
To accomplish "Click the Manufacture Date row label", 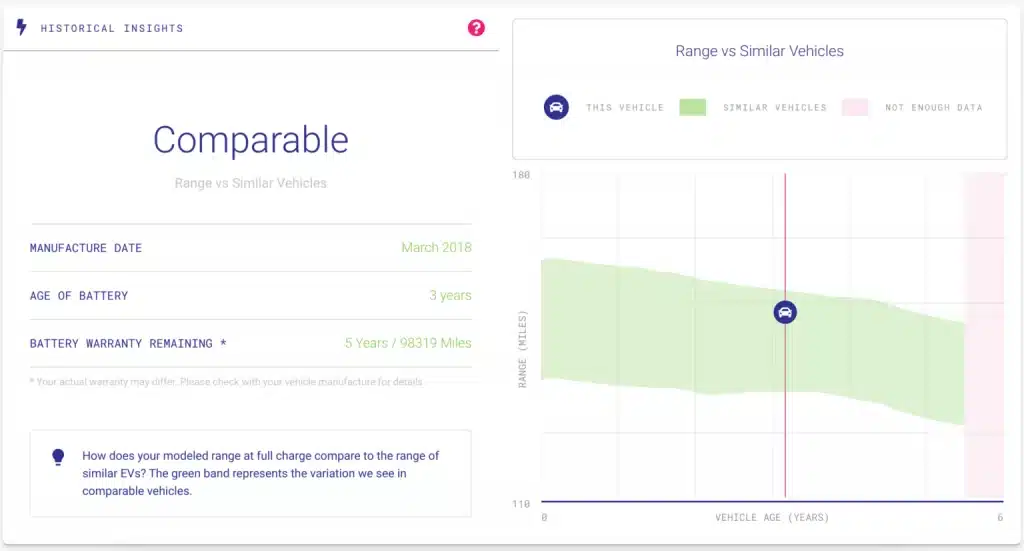I will (x=86, y=248).
